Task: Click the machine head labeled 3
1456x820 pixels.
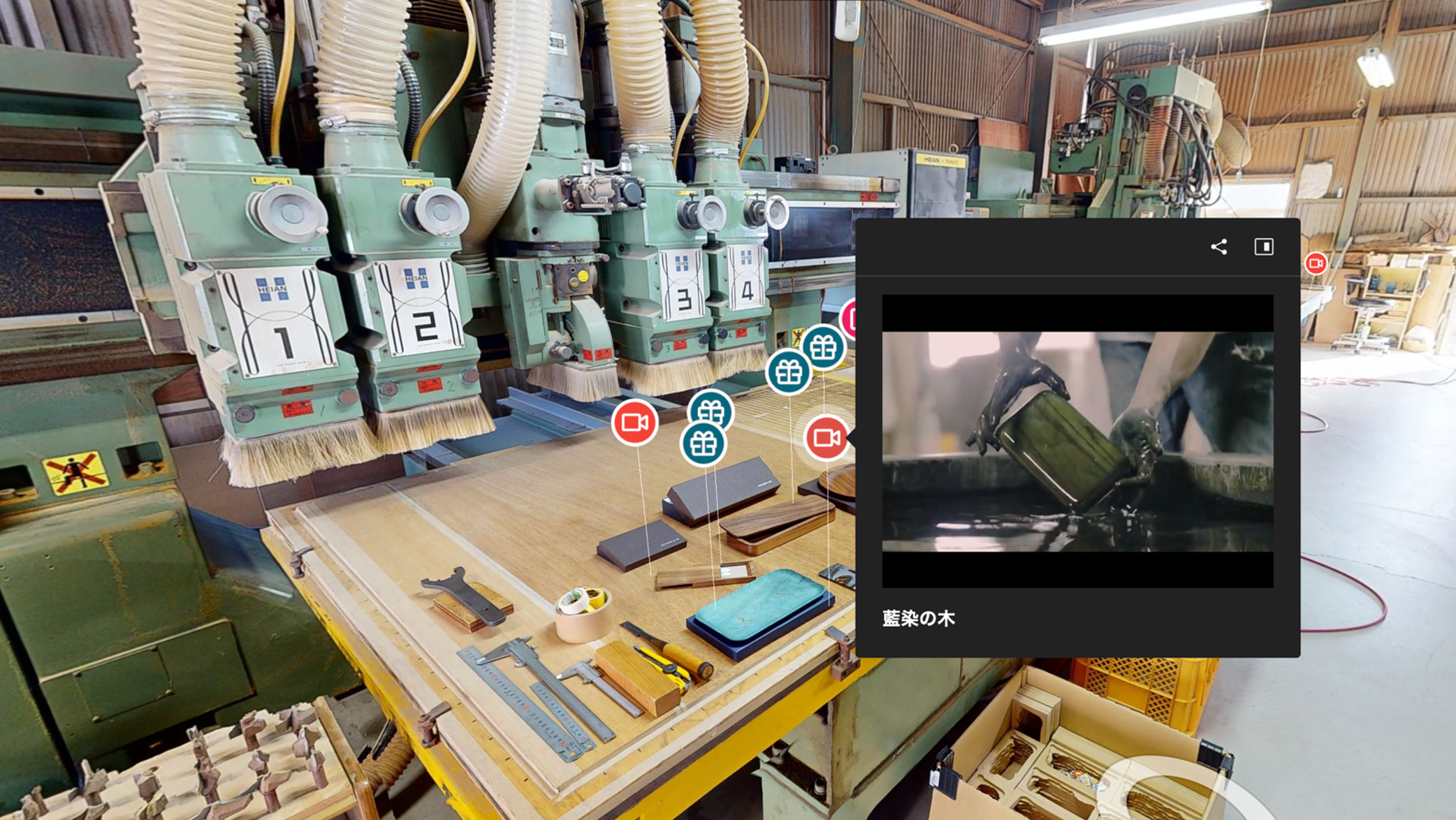Action: [681, 285]
